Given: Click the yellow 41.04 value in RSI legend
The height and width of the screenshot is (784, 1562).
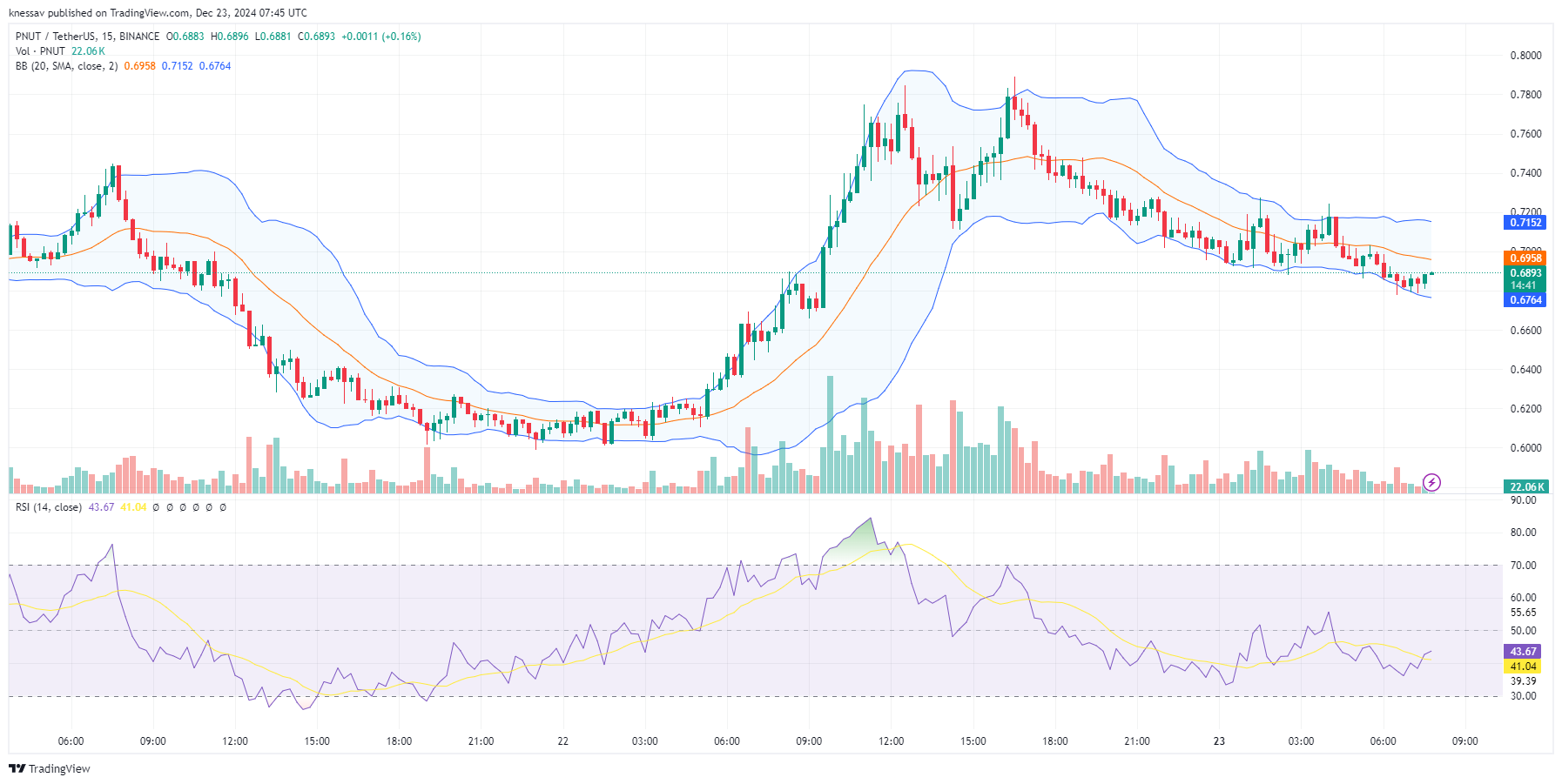Looking at the screenshot, I should tap(133, 507).
